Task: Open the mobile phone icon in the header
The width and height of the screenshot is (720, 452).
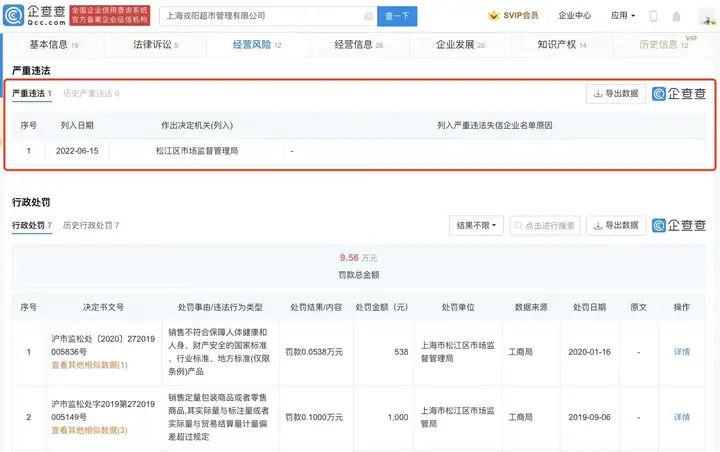Action: tap(653, 17)
